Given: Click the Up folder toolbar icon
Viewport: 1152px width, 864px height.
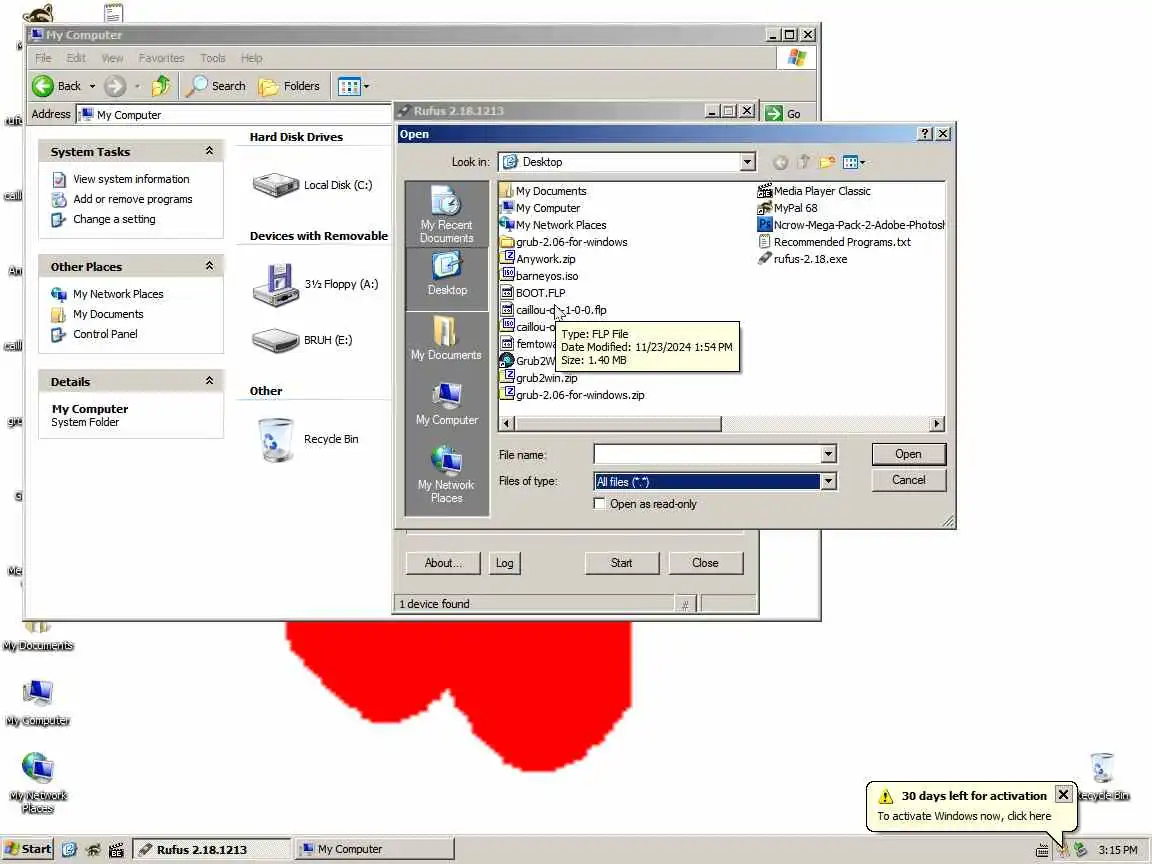Looking at the screenshot, I should [161, 86].
